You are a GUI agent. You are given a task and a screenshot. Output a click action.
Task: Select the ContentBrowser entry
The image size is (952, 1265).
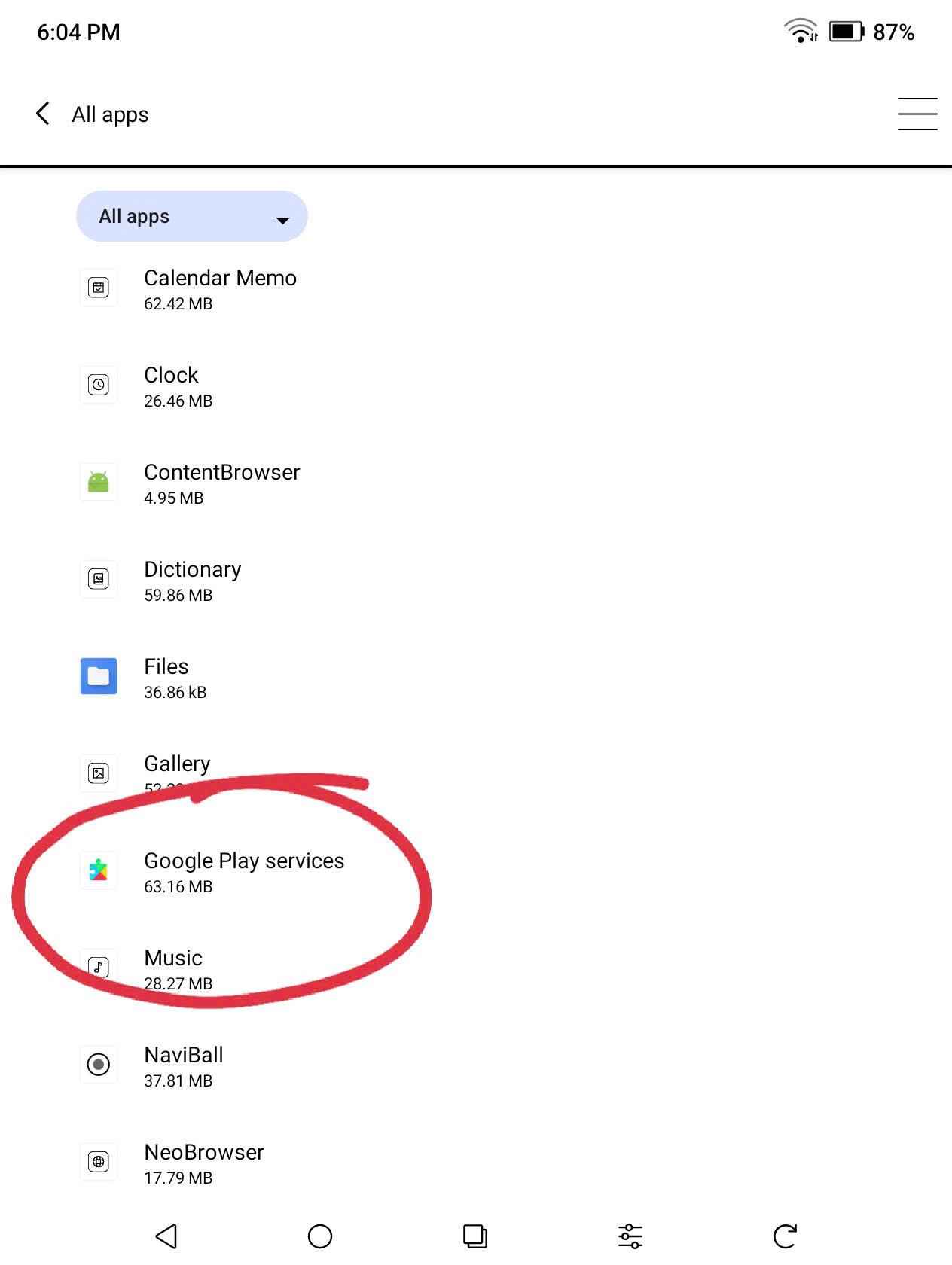[476, 483]
